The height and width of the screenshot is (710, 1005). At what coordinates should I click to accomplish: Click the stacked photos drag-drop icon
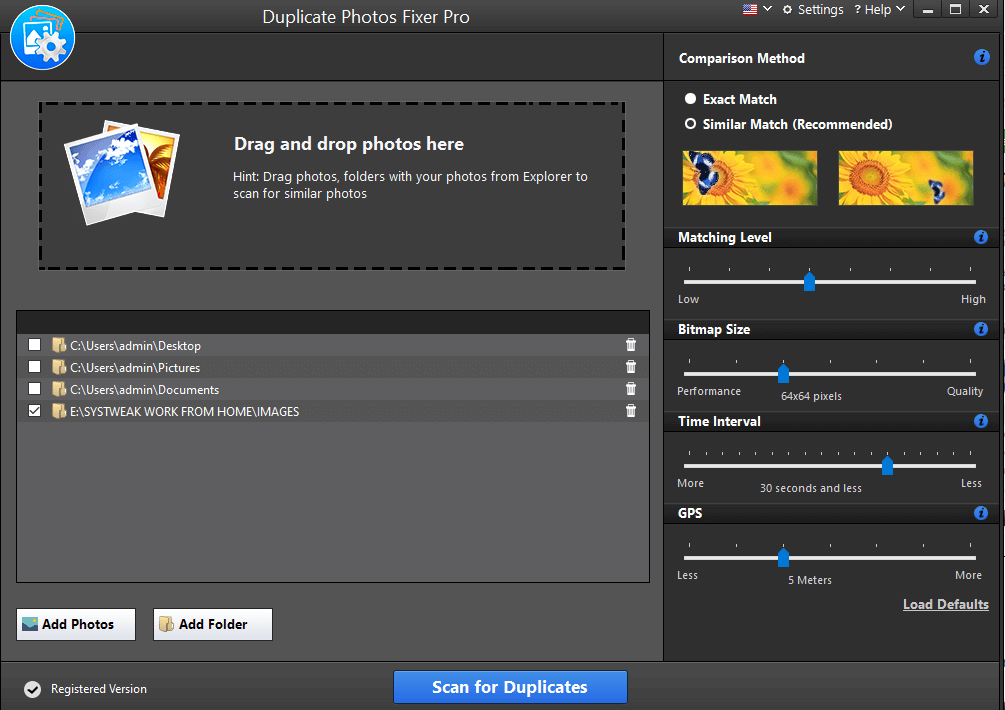tap(122, 172)
